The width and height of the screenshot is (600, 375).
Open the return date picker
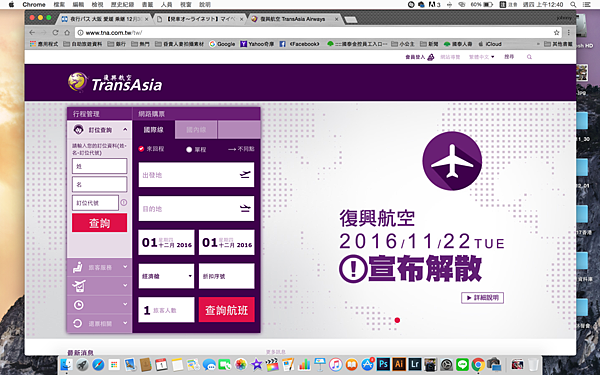(227, 242)
